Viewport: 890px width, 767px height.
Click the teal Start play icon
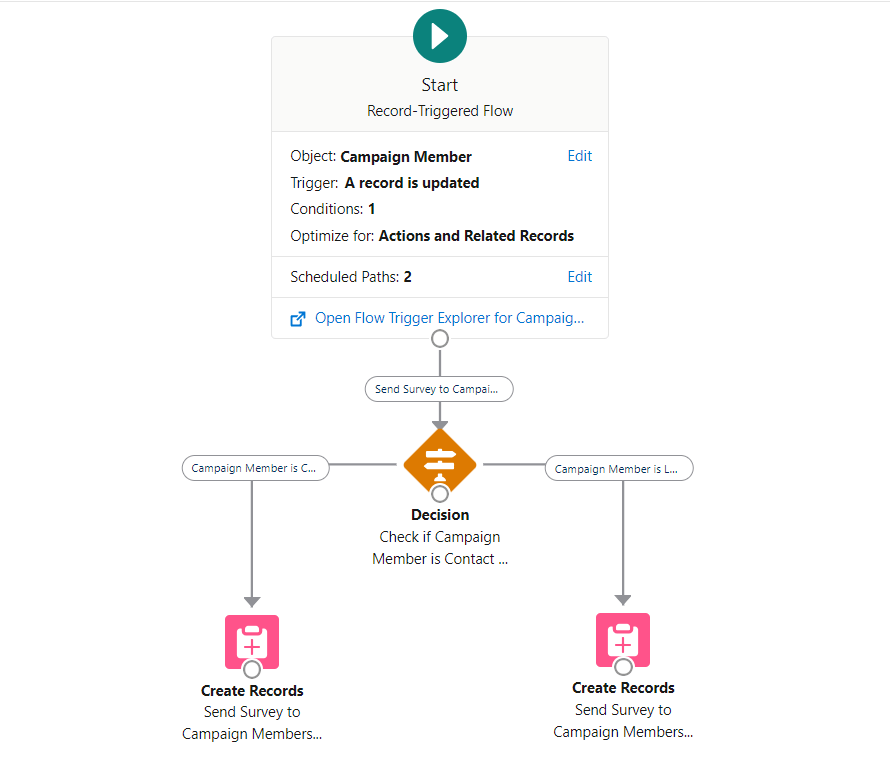(439, 35)
